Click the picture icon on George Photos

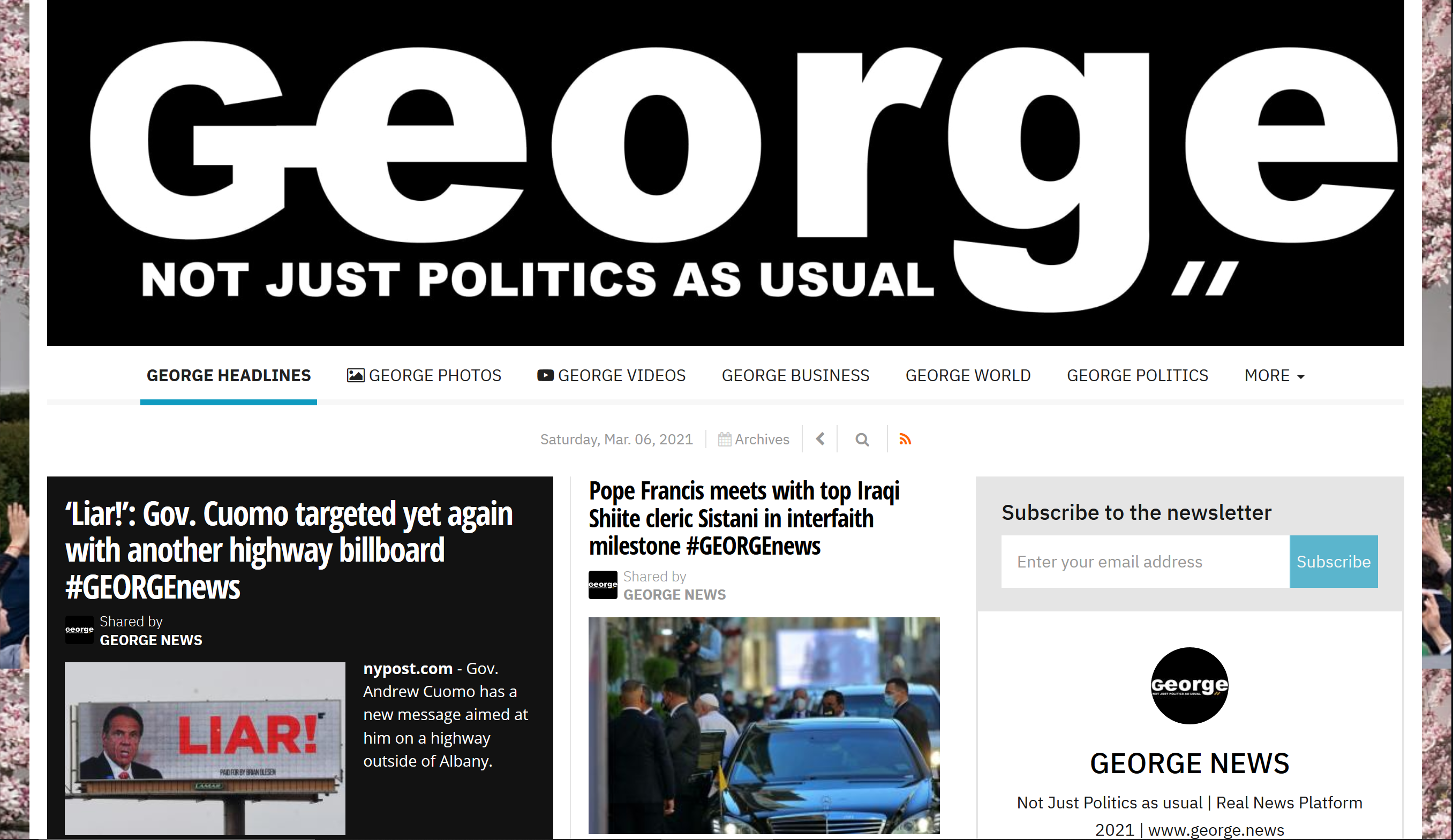tap(355, 375)
